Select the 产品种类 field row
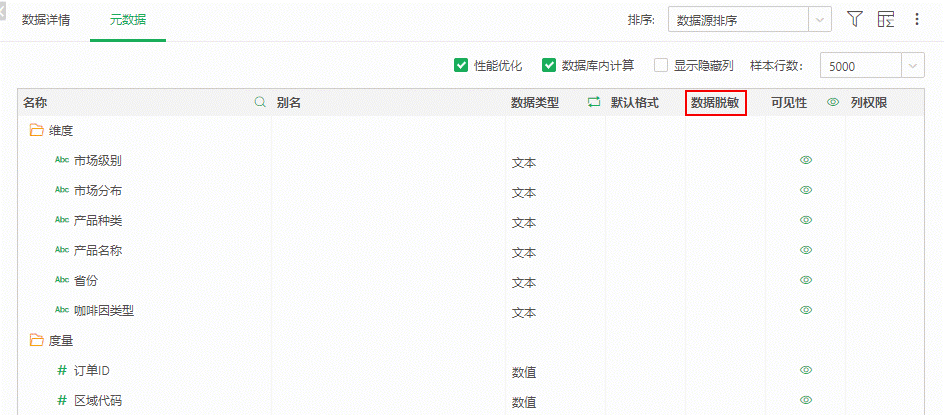The width and height of the screenshot is (944, 415). 471,220
